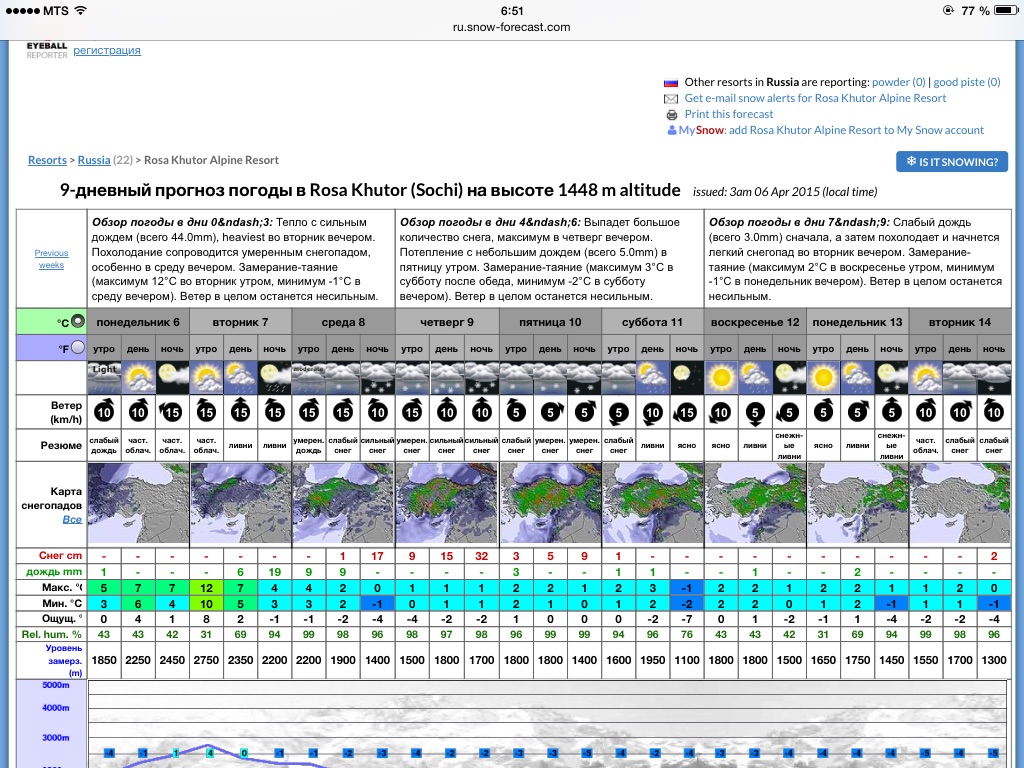
Task: Click the Russian flag icon
Action: 671,83
